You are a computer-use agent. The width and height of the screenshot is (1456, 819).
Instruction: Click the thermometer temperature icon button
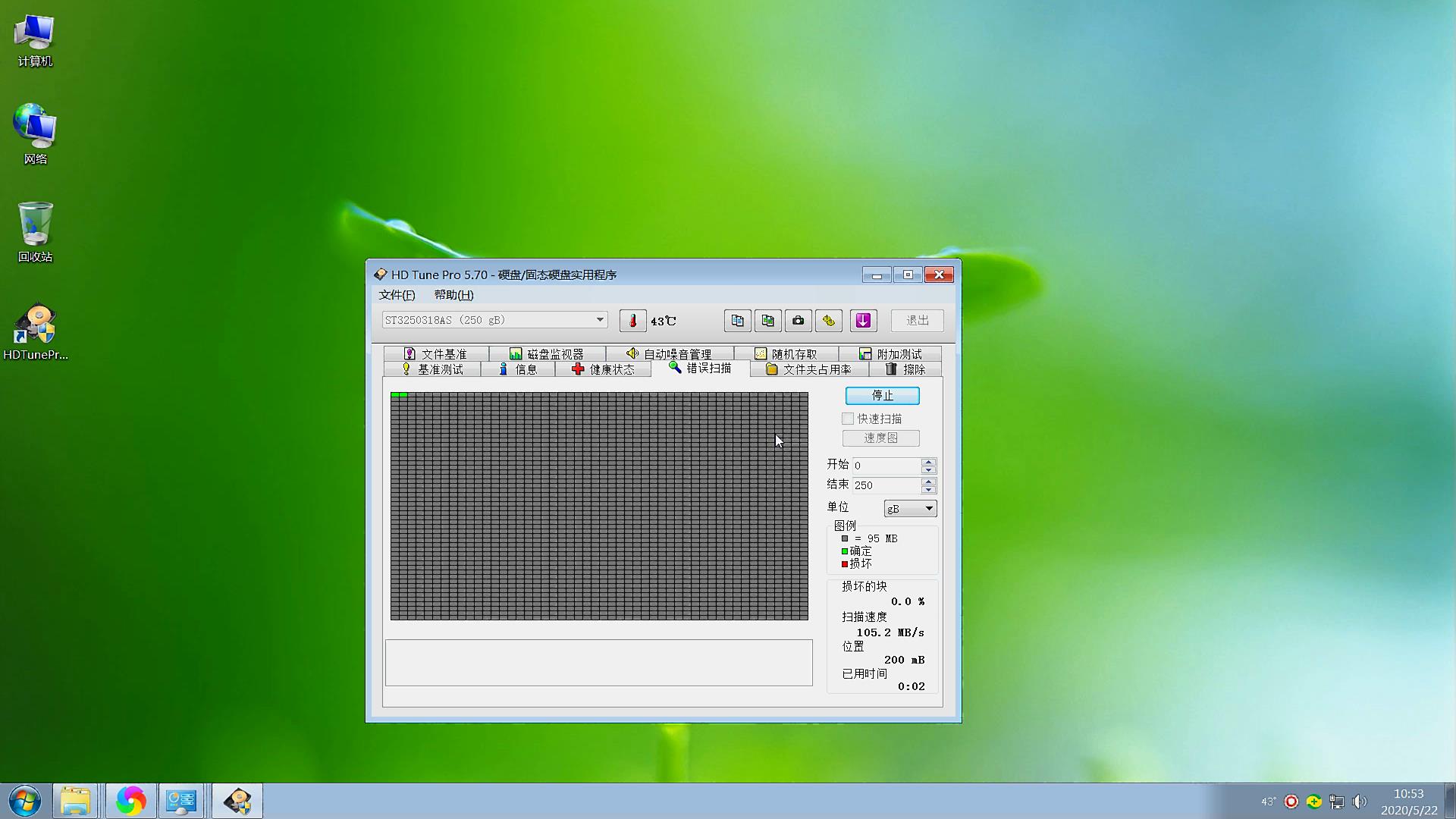632,321
